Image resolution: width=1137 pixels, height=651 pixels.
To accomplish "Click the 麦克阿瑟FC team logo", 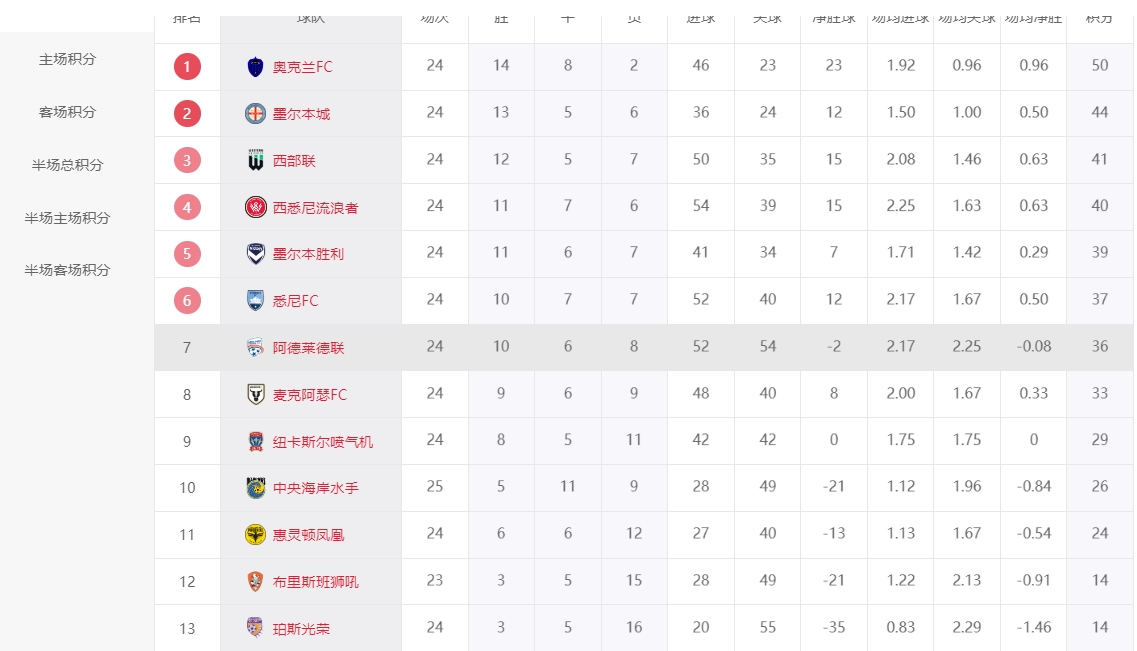I will pos(256,394).
